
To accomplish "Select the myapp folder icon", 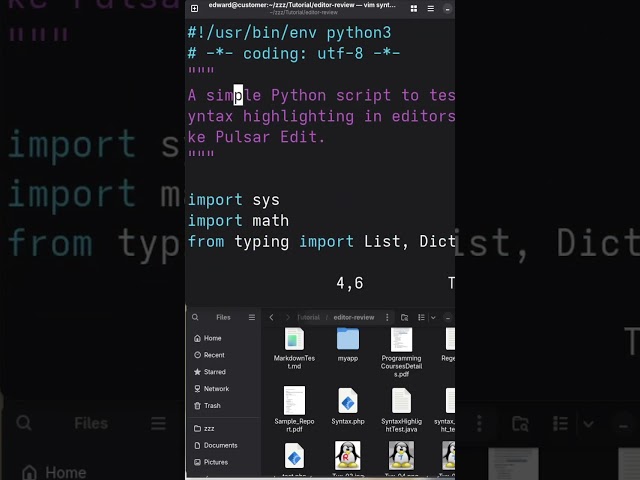I will (x=348, y=339).
